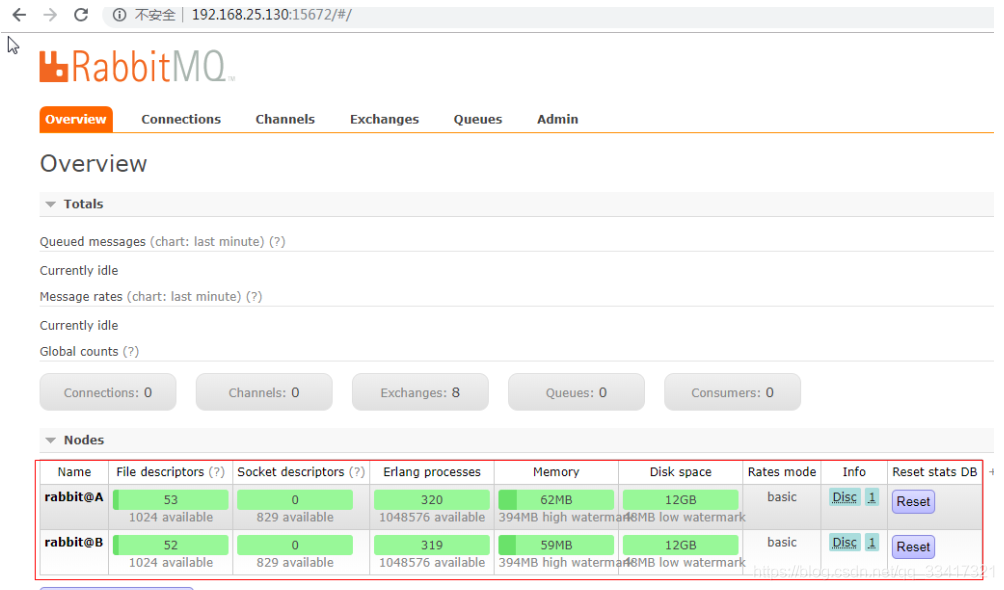Image resolution: width=1004 pixels, height=590 pixels.
Task: Click rabbit@B rates mode value basic
Action: (x=782, y=543)
